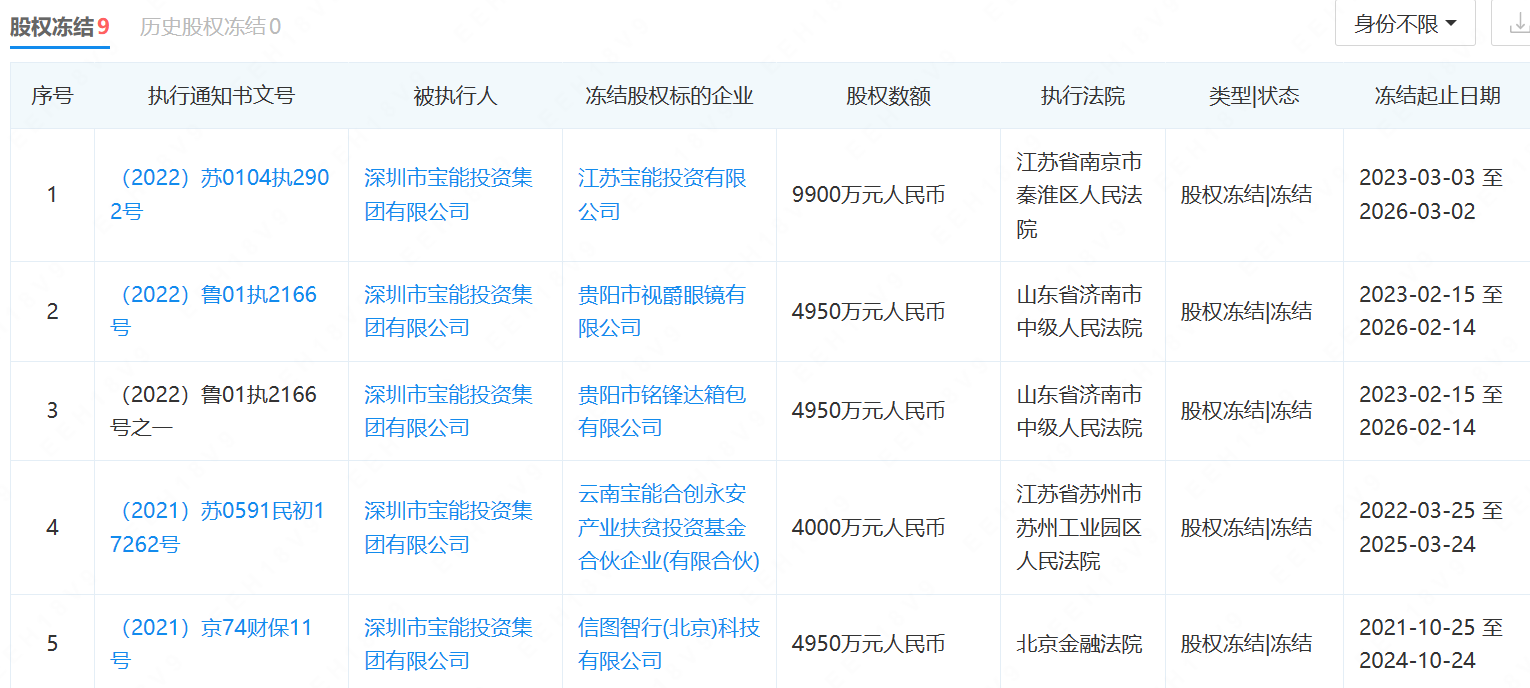Click sequence number 2 cell

click(52, 312)
